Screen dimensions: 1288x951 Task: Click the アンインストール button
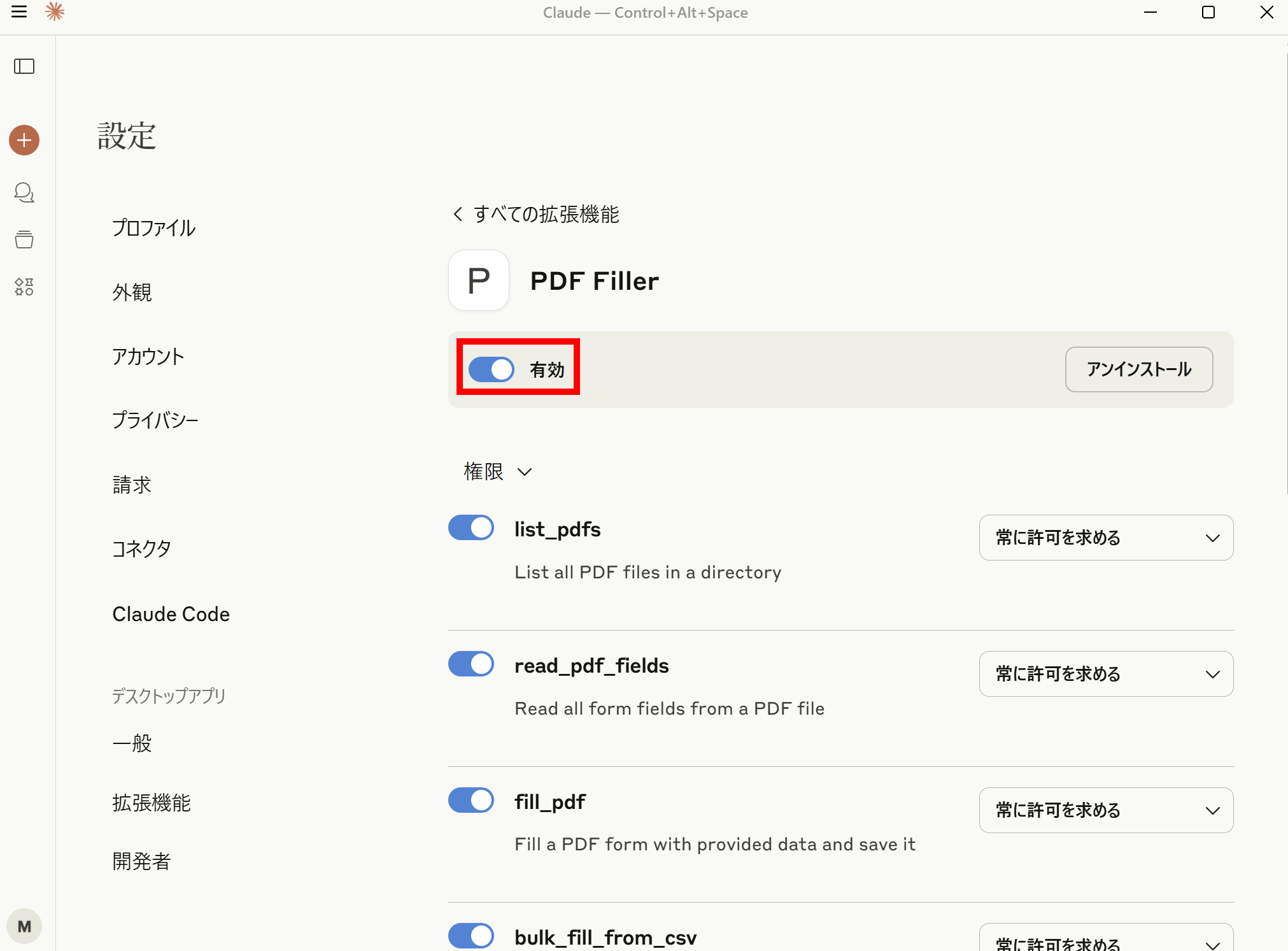[x=1139, y=369]
